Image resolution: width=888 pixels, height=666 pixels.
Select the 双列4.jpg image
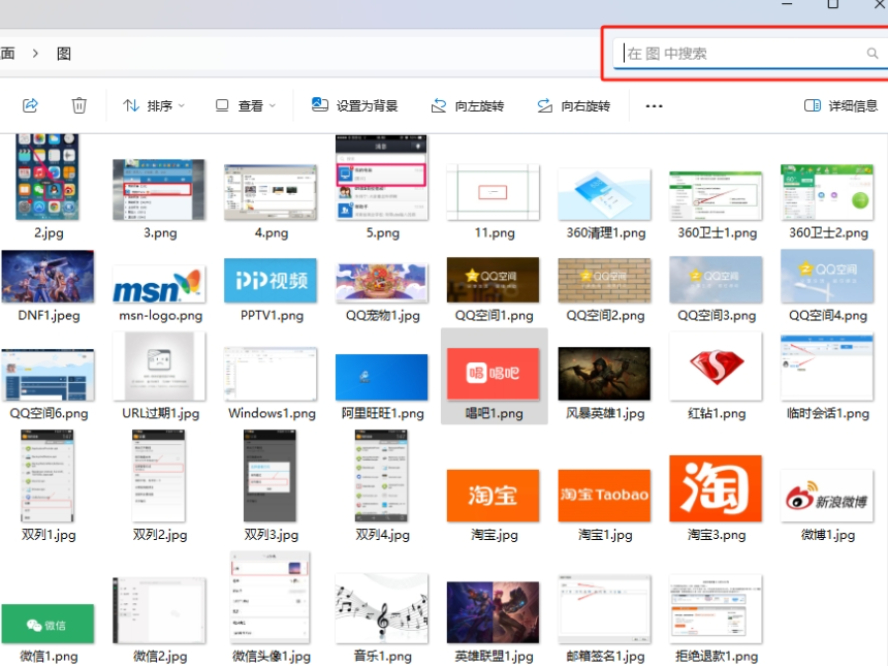pyautogui.click(x=382, y=476)
